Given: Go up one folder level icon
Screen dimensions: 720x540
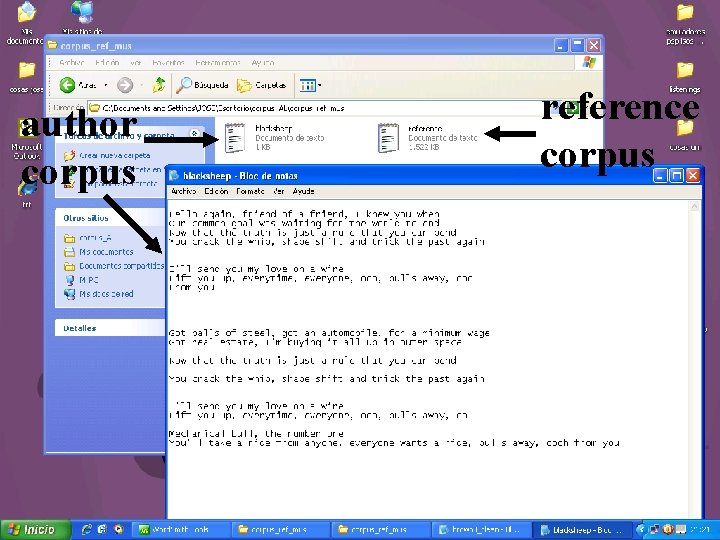Looking at the screenshot, I should tap(159, 85).
